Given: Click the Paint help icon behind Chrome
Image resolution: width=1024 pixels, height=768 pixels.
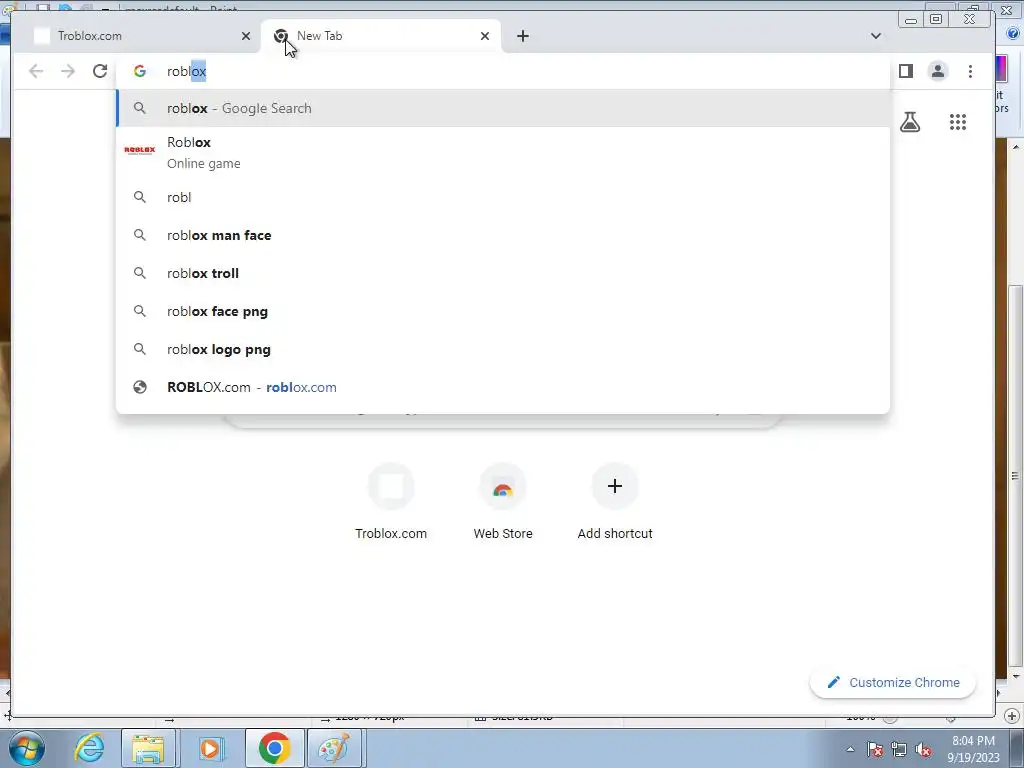Looking at the screenshot, I should [1013, 33].
